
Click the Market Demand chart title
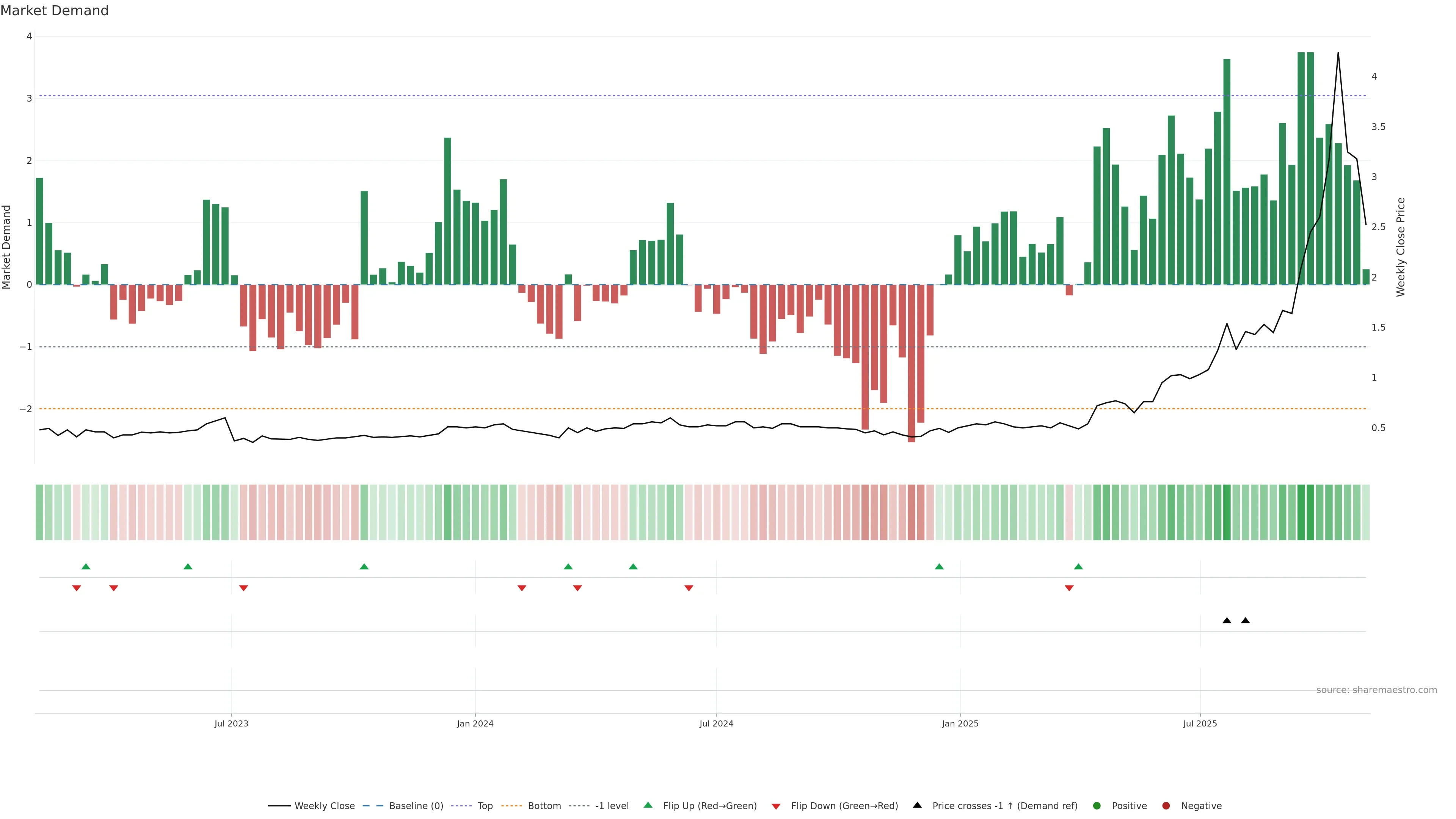pos(54,11)
